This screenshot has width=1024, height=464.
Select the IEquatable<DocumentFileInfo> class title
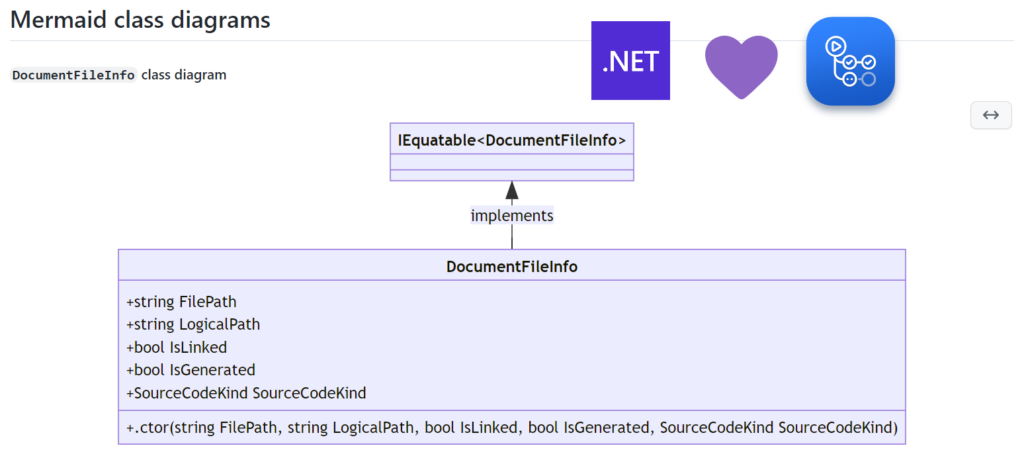(x=512, y=139)
